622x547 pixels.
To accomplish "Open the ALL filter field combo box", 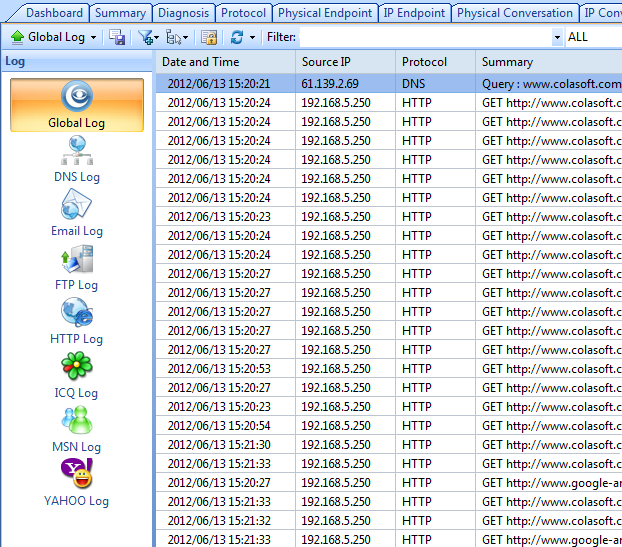I will point(593,37).
